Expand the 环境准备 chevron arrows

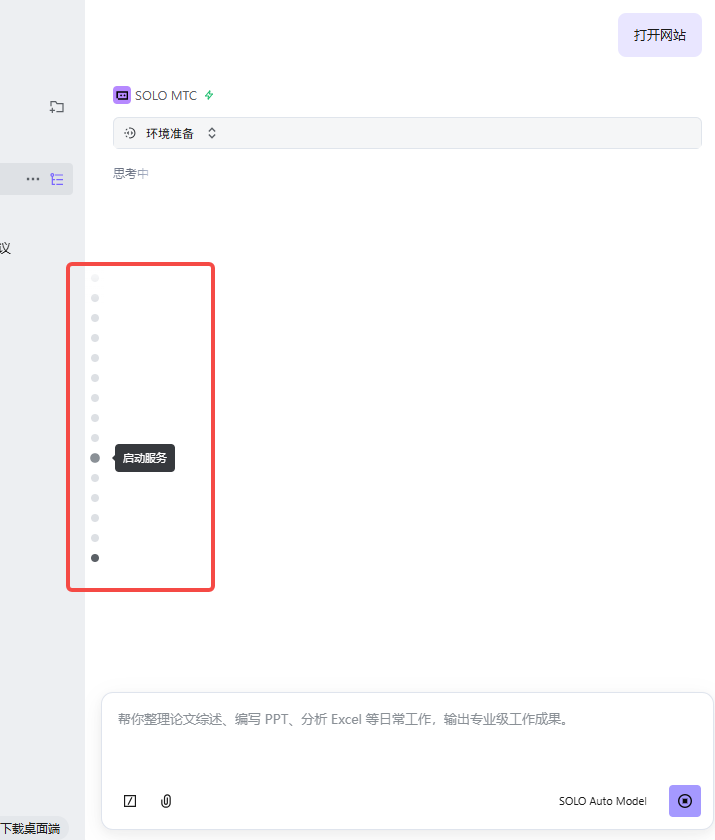point(212,133)
